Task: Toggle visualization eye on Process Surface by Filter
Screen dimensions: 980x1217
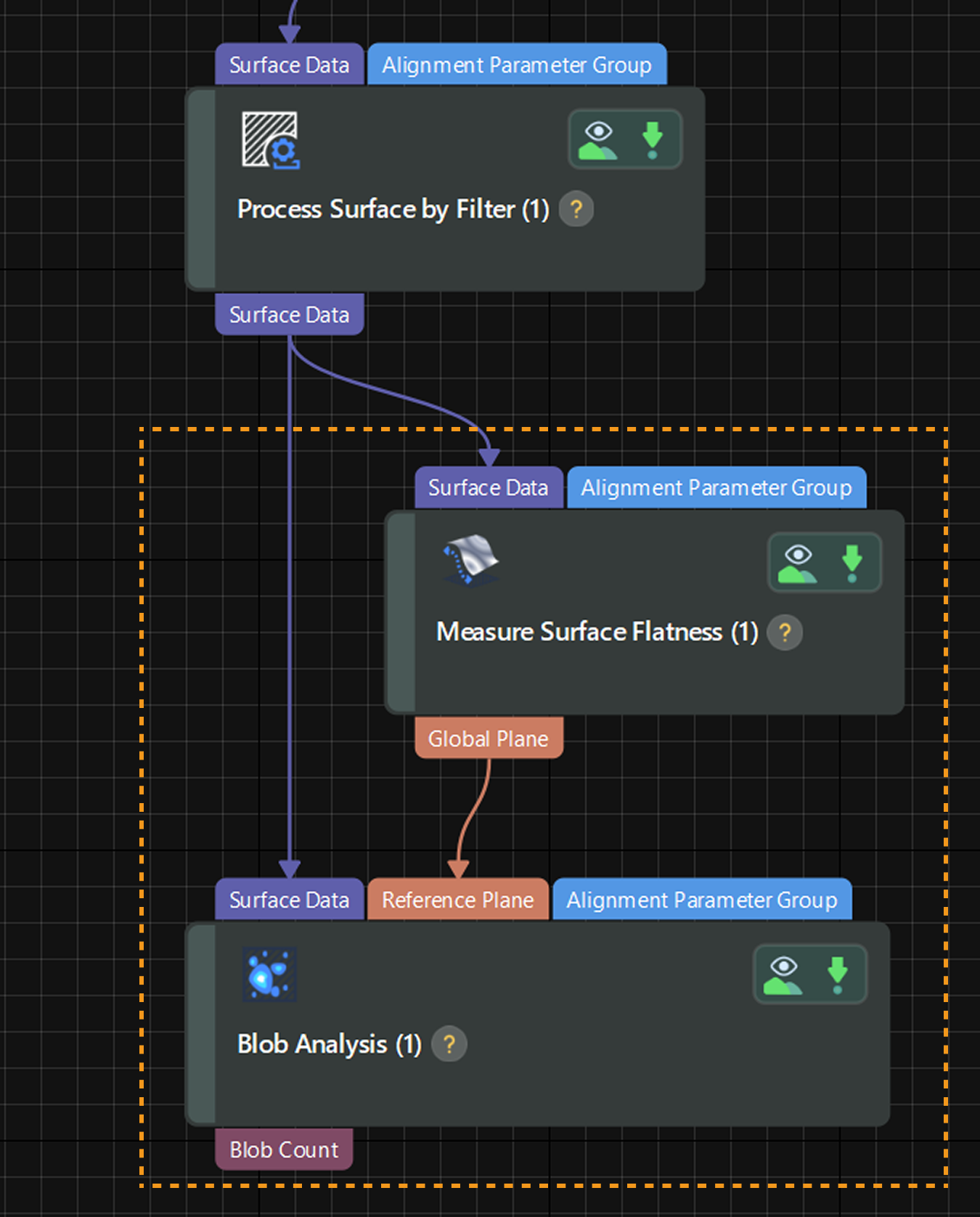Action: [x=597, y=139]
